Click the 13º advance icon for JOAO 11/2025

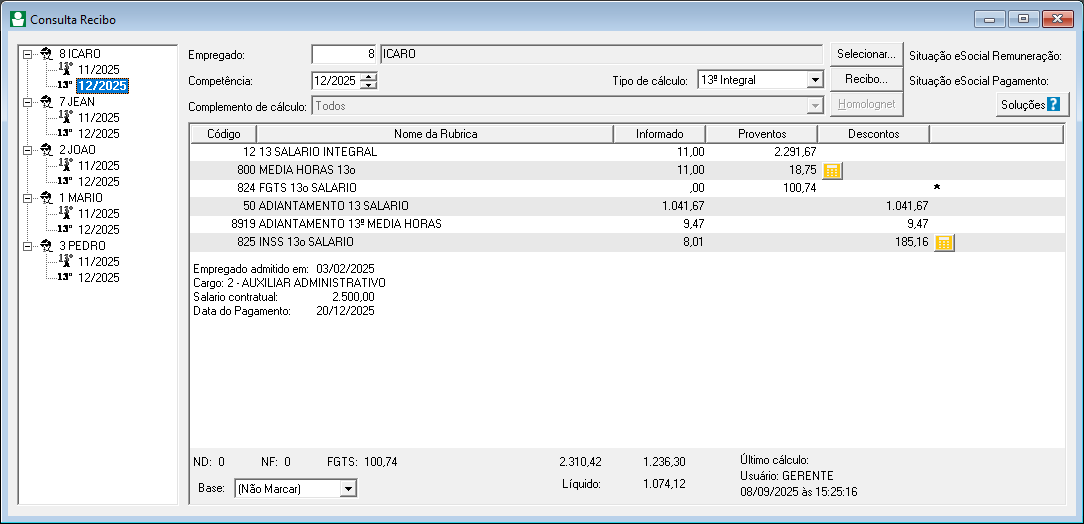[65, 165]
